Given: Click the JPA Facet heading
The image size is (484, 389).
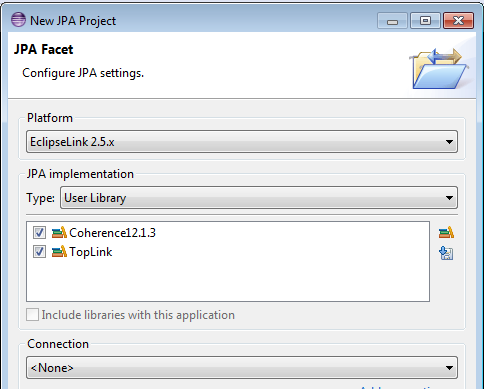Looking at the screenshot, I should [x=43, y=49].
